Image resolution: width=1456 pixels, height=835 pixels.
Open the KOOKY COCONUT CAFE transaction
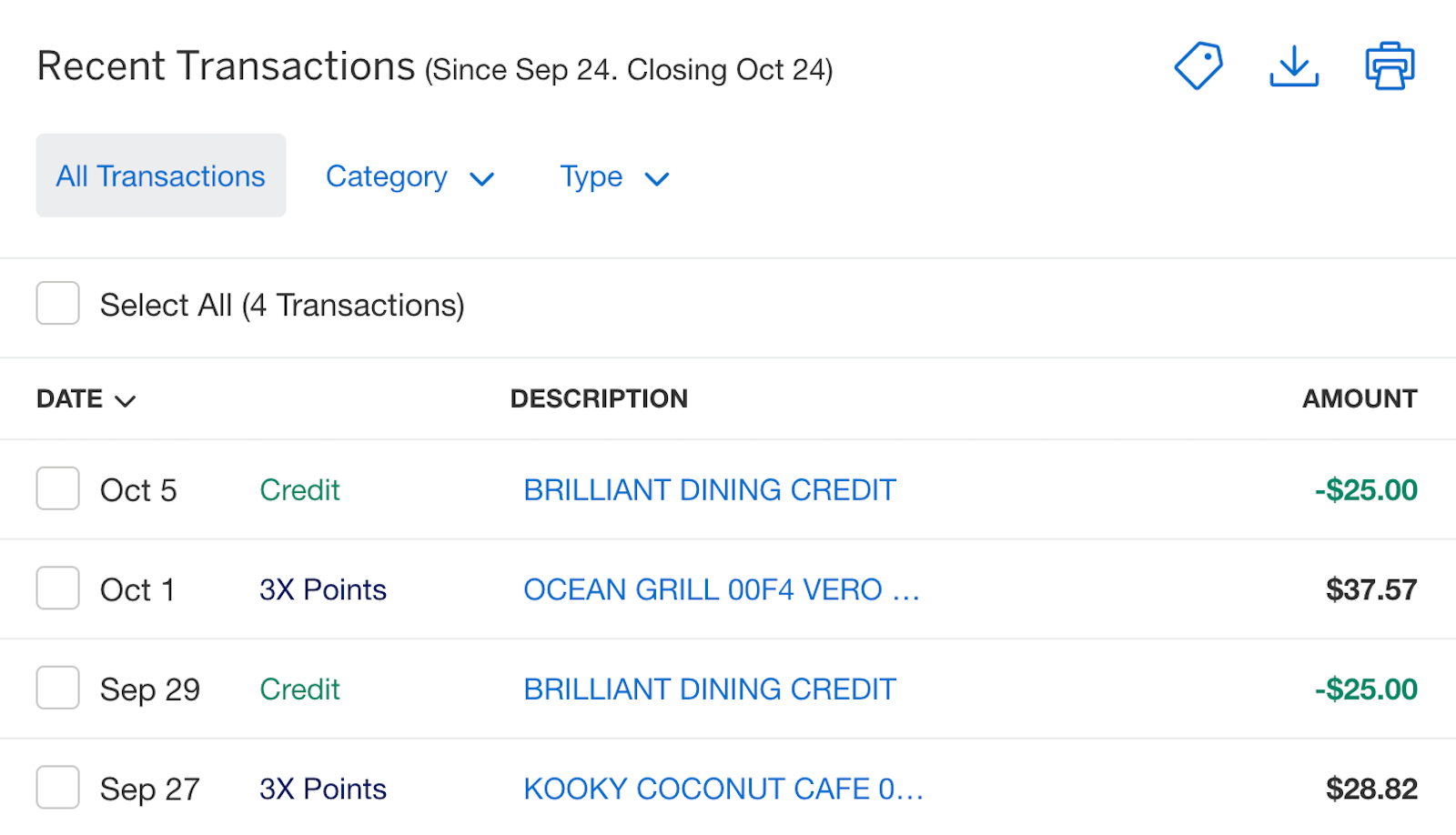[x=723, y=789]
